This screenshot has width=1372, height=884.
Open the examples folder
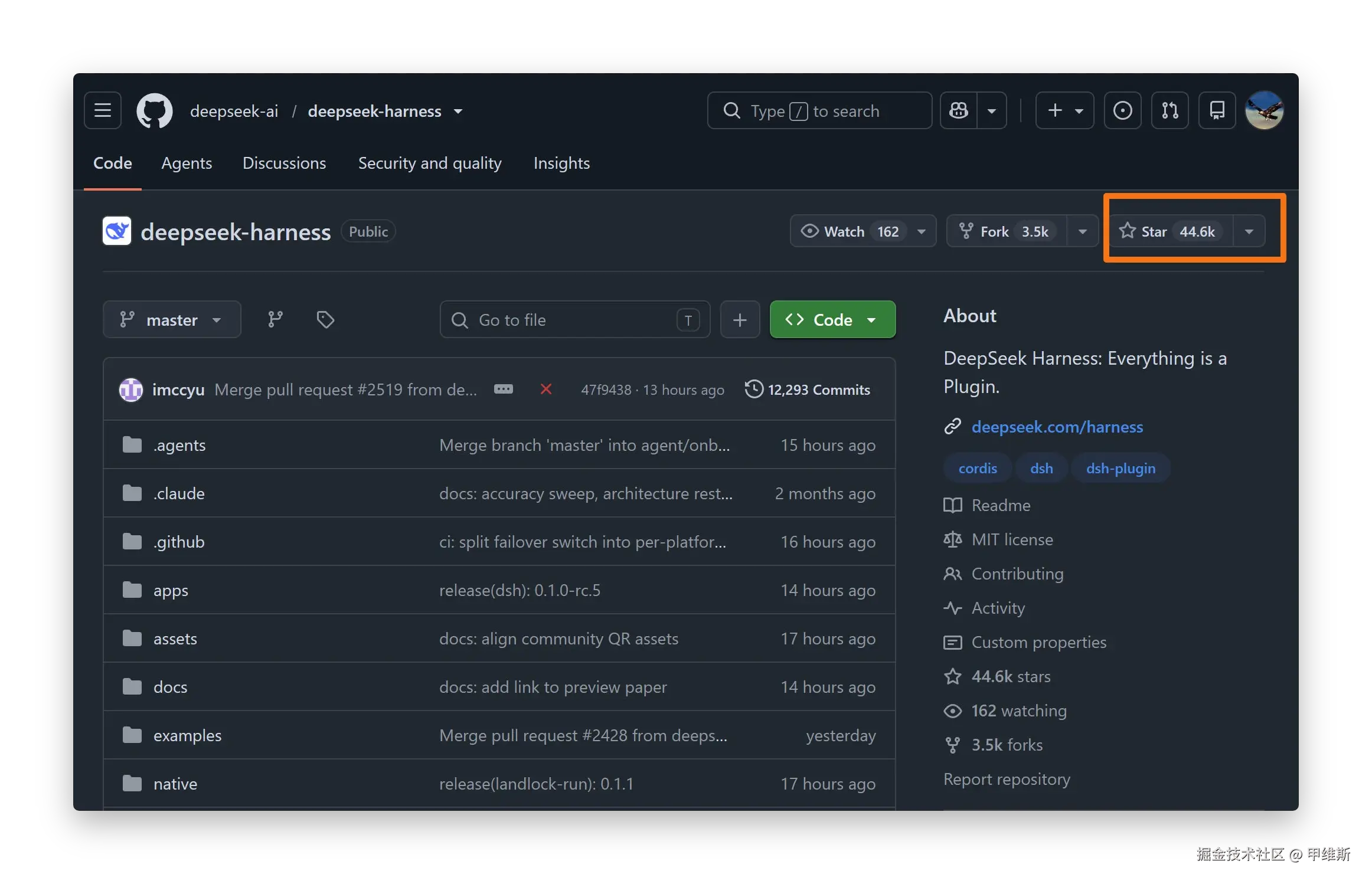coord(187,735)
